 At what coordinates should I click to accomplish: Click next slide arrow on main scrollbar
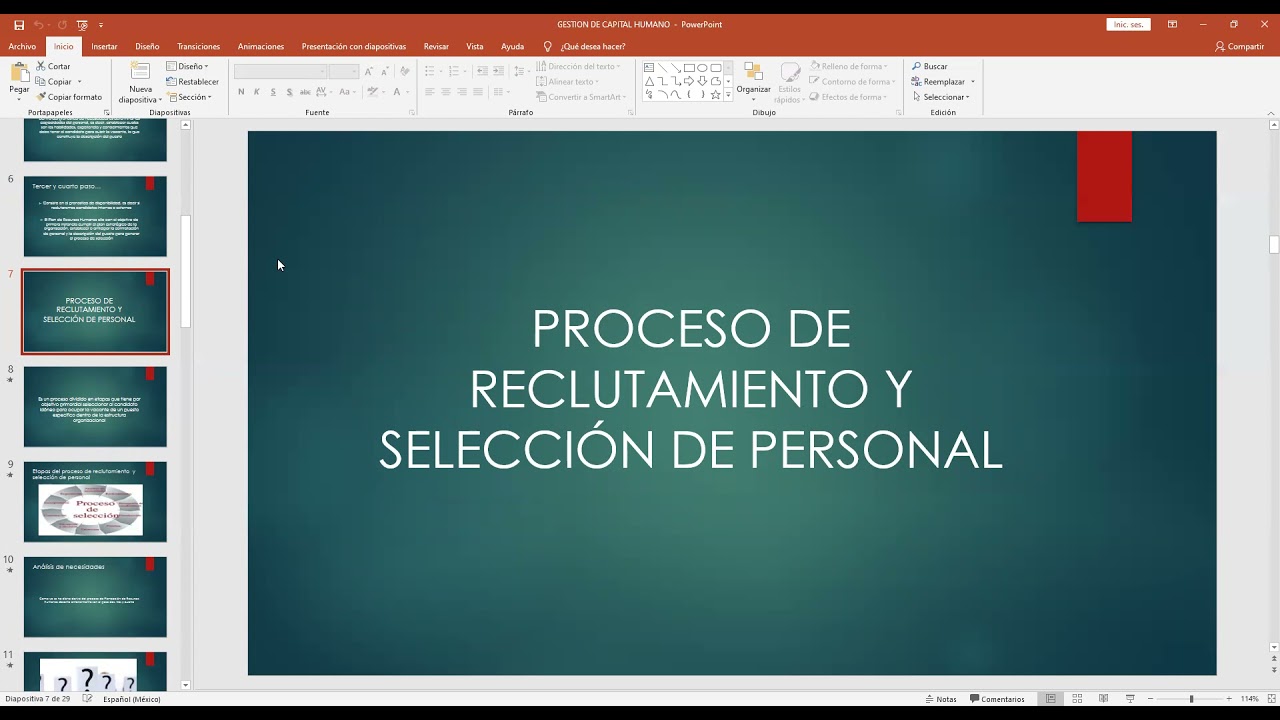1273,669
